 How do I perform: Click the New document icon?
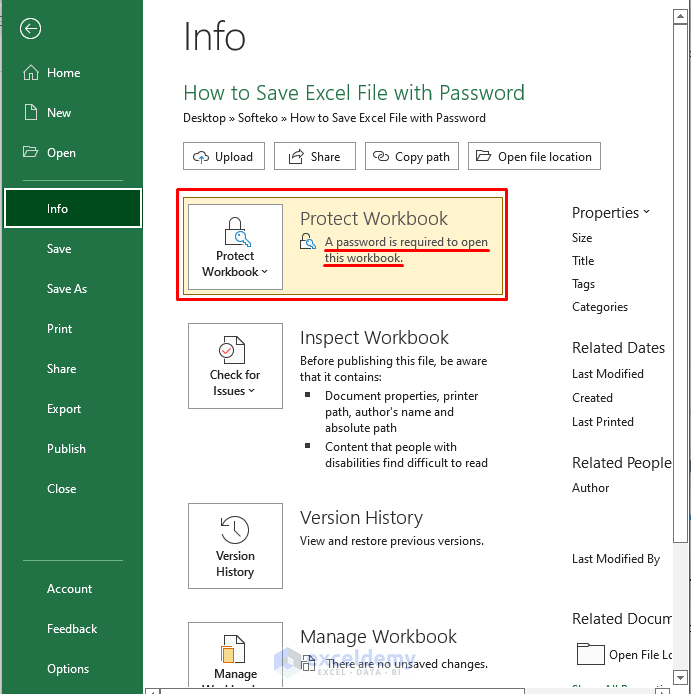(x=30, y=113)
